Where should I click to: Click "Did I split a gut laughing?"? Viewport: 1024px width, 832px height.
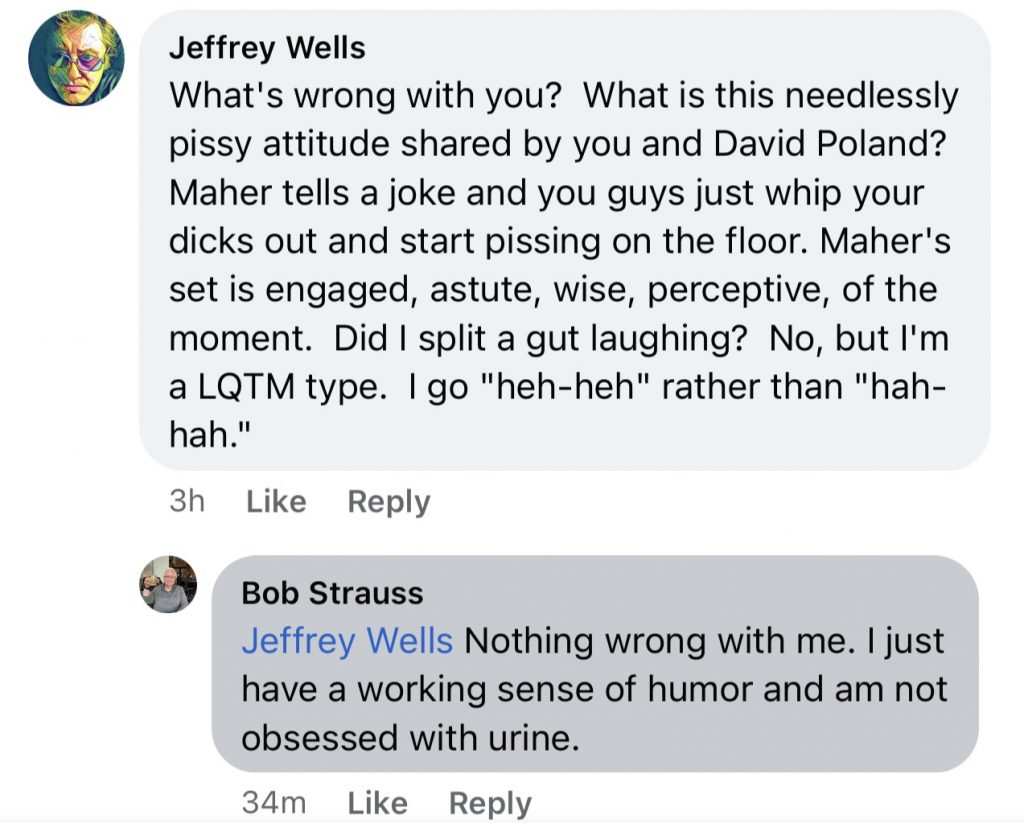point(541,339)
